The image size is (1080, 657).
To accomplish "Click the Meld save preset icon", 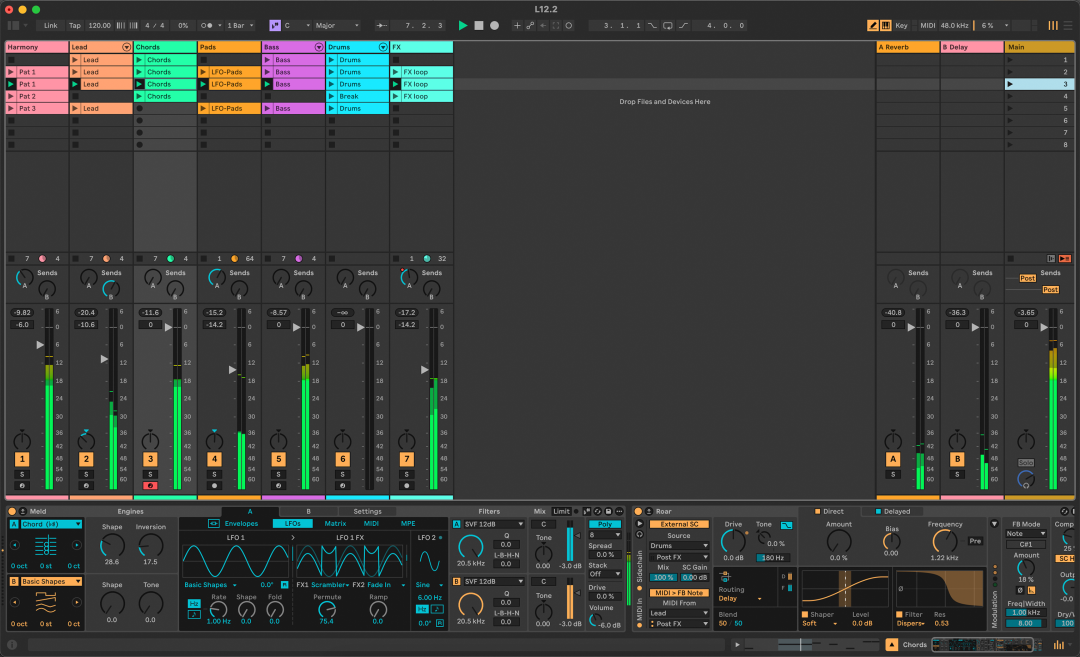I will point(608,512).
